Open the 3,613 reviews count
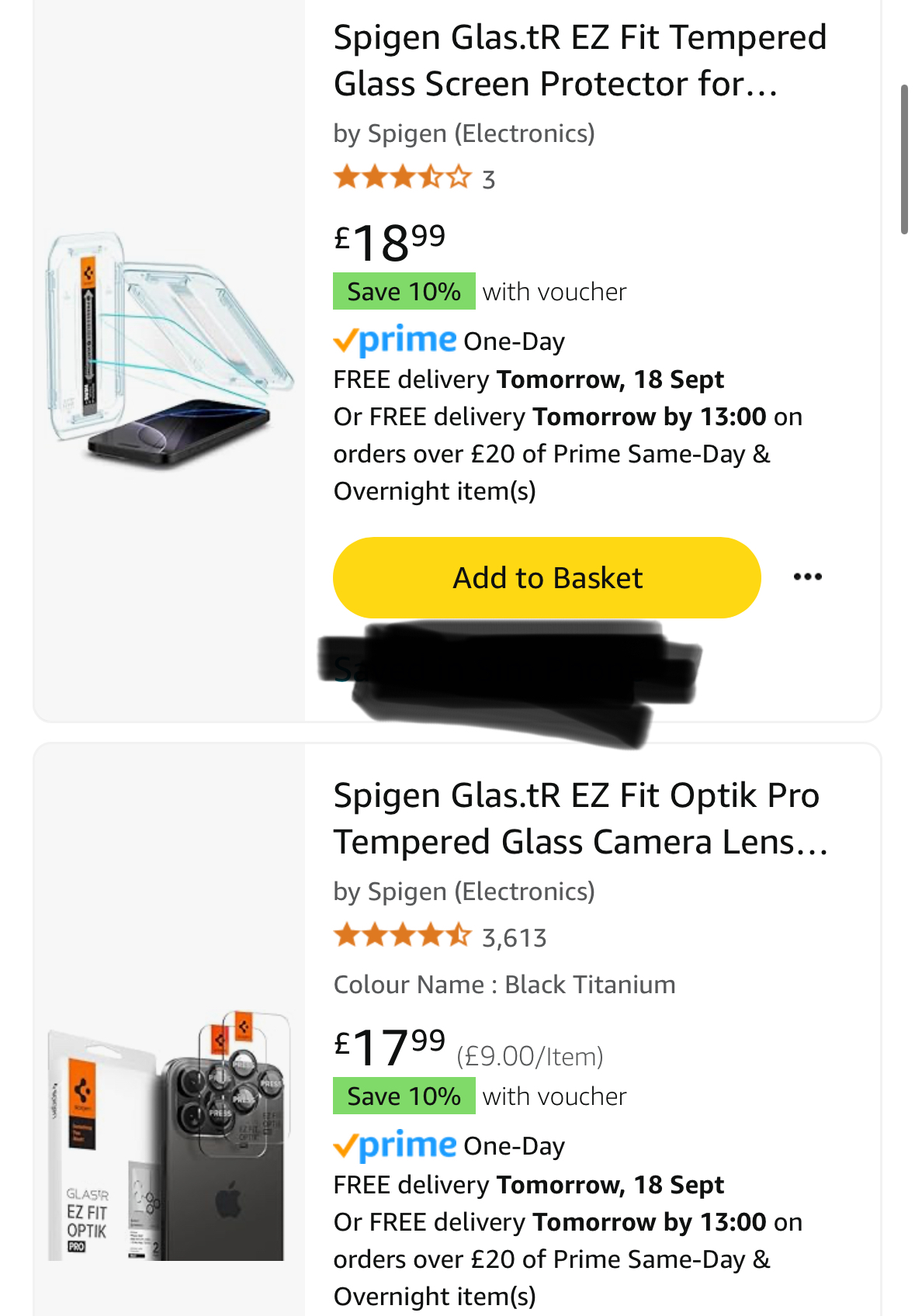 click(515, 938)
